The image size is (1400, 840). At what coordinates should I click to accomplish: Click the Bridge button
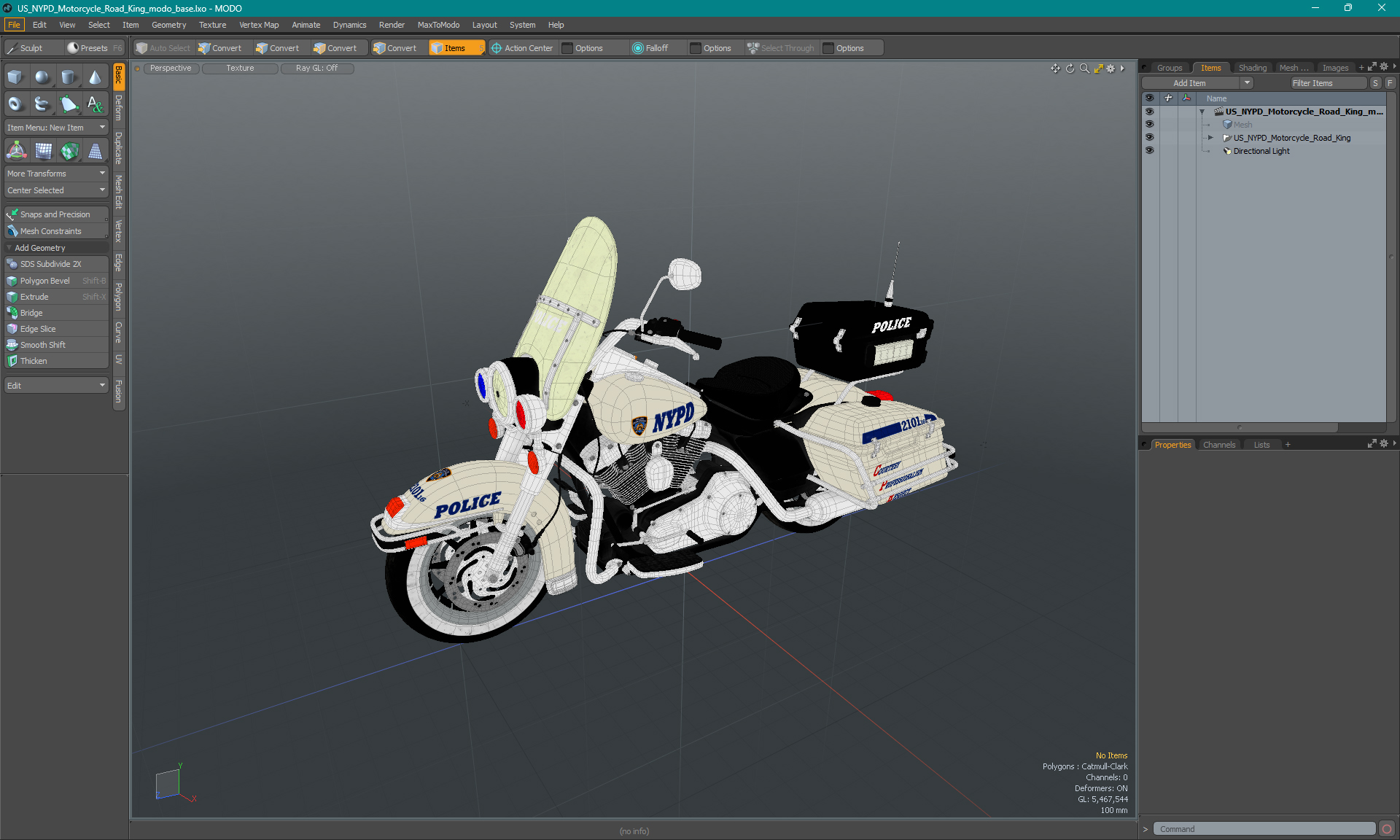tap(56, 313)
